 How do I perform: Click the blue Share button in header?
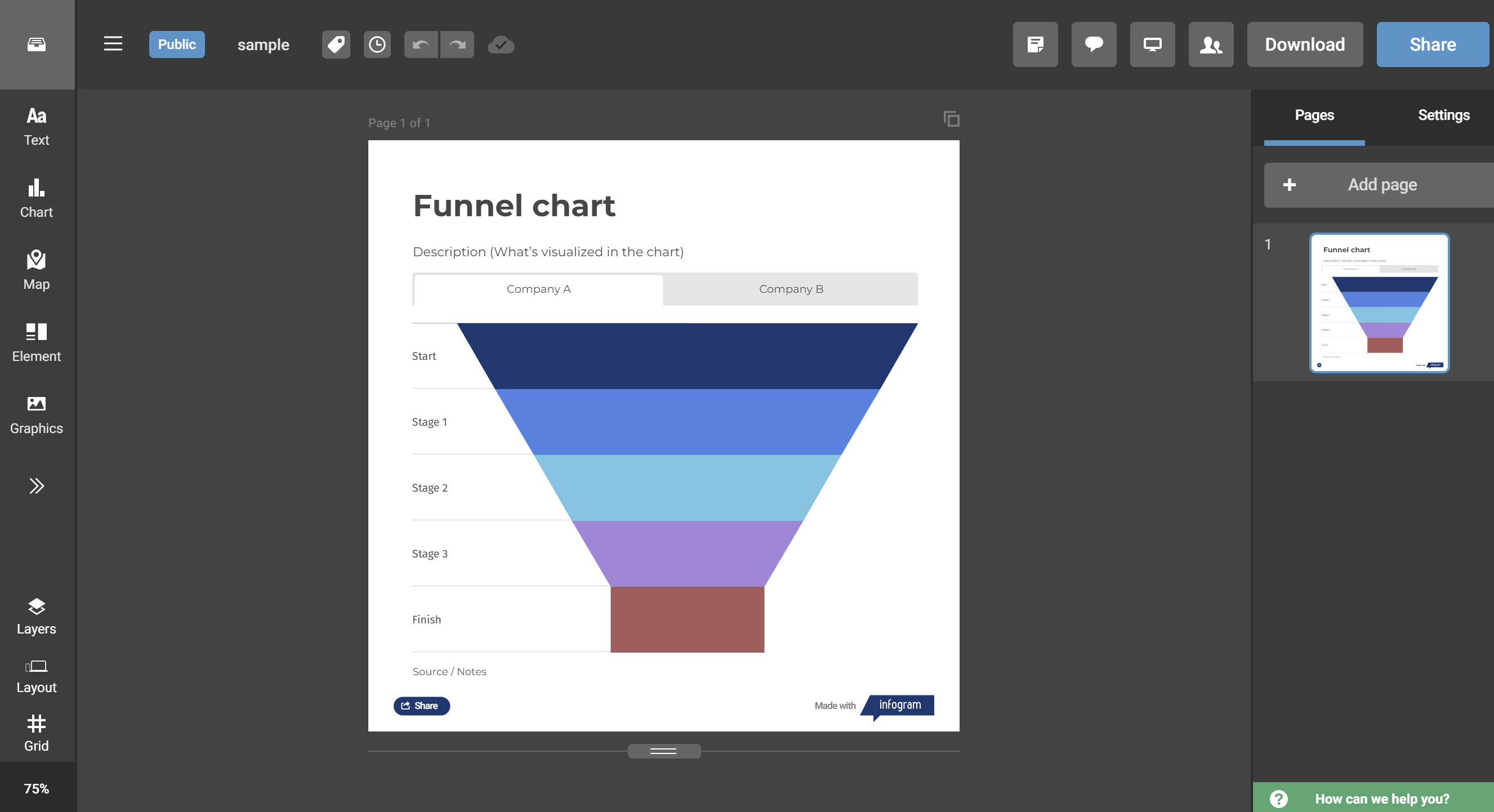(1433, 44)
